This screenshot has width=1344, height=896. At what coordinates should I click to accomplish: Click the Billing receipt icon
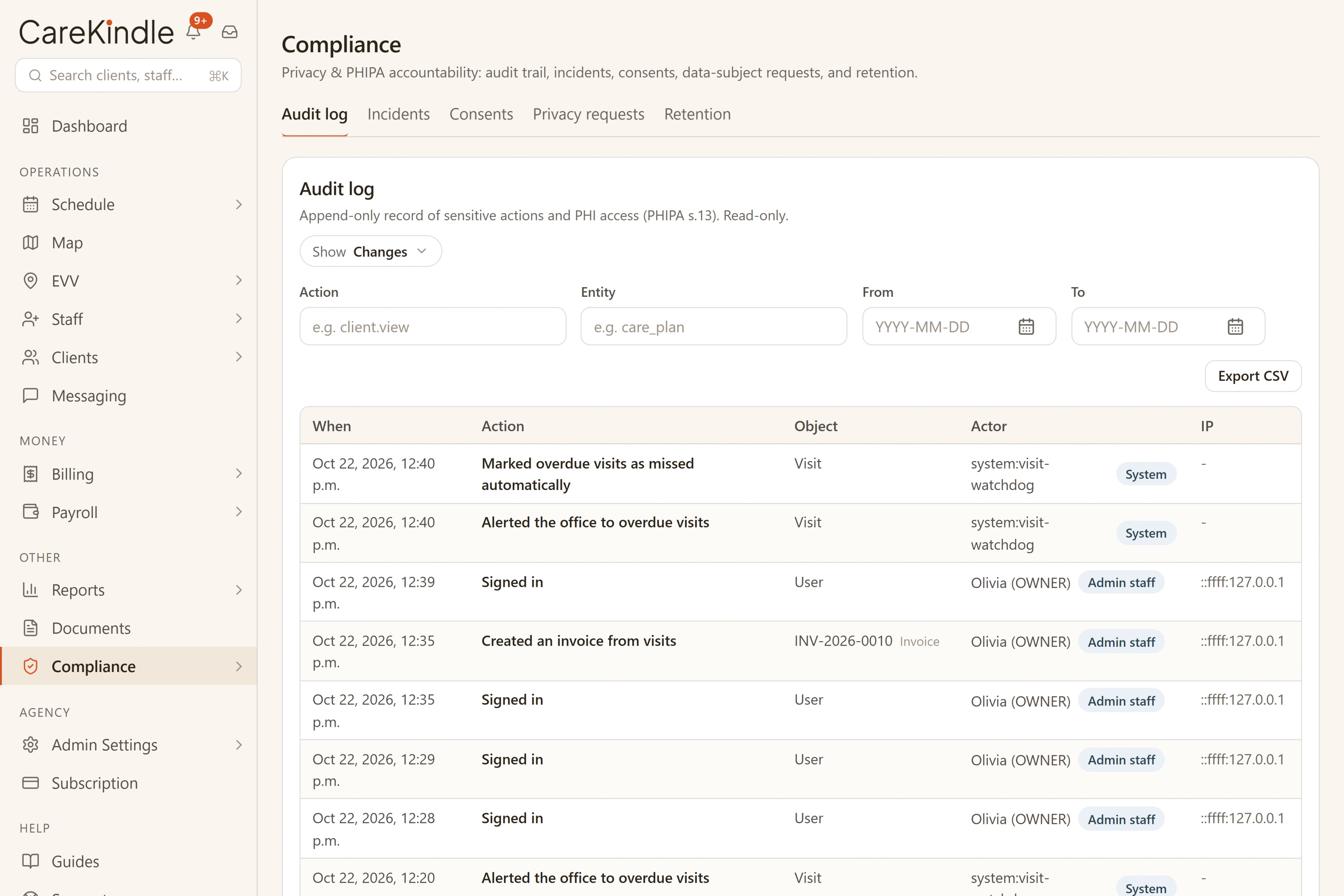pyautogui.click(x=30, y=474)
